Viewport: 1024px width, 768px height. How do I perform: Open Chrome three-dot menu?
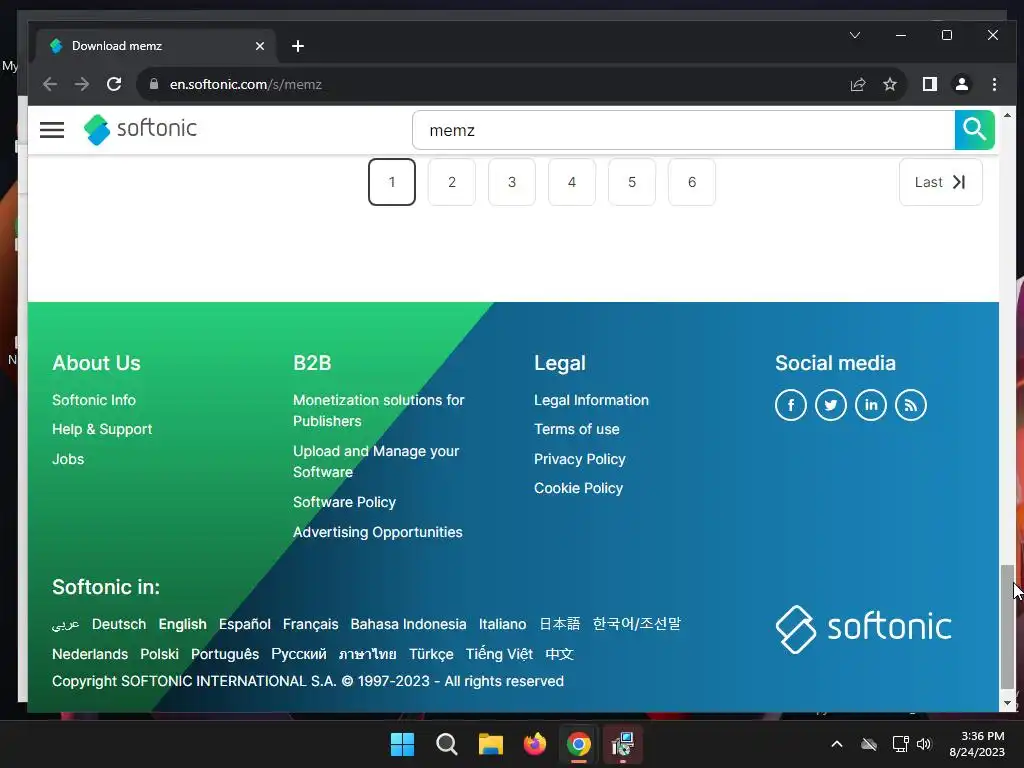click(994, 84)
